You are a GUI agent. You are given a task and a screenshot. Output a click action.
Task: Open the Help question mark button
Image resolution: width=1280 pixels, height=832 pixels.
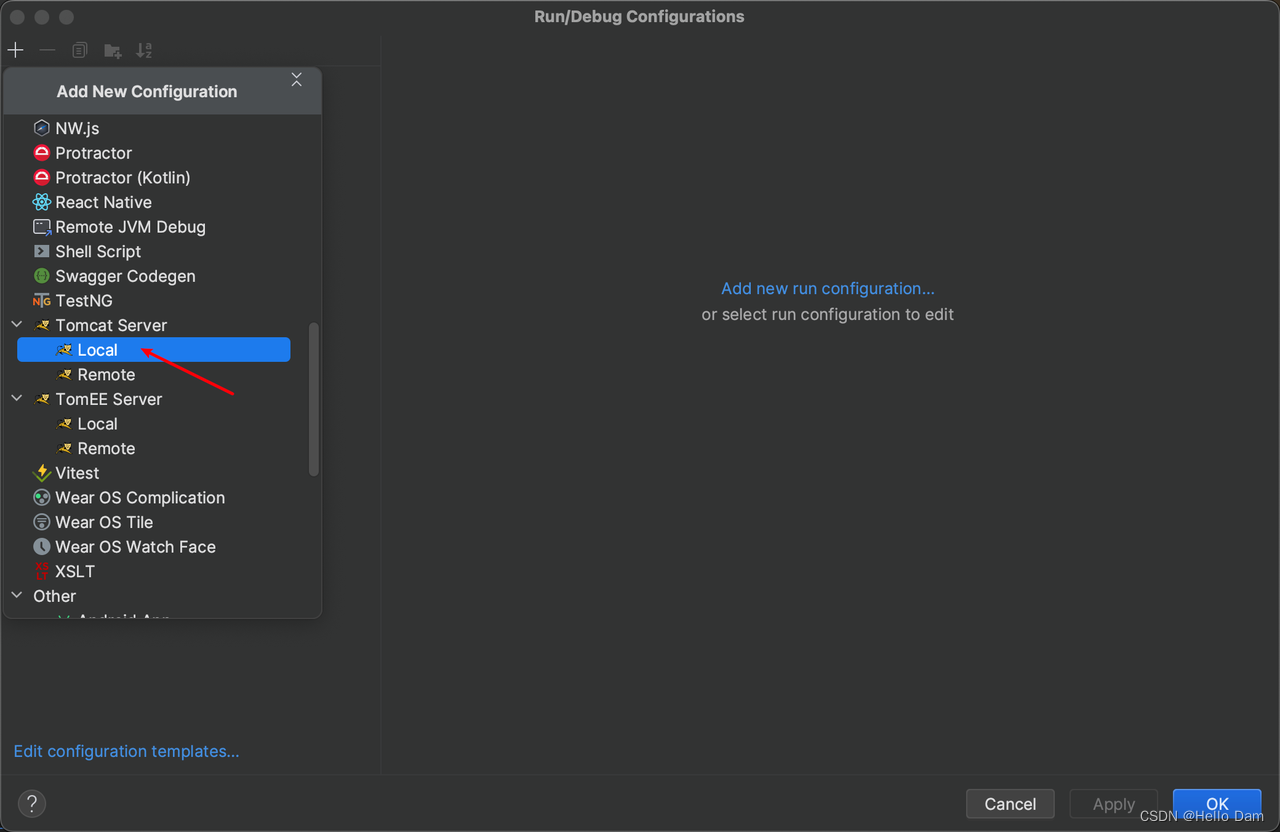(x=32, y=803)
